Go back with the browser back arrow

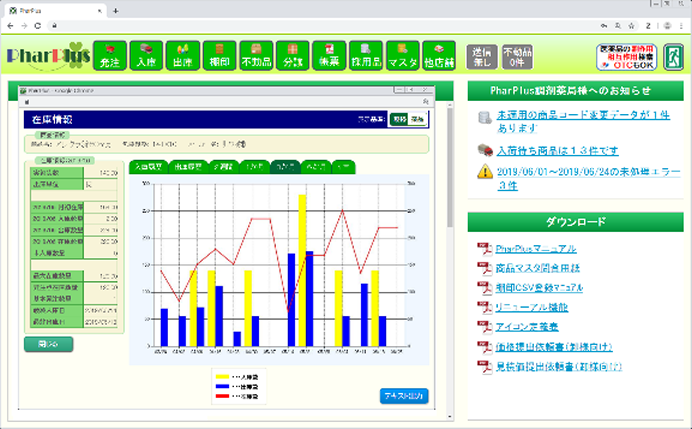[x=11, y=26]
